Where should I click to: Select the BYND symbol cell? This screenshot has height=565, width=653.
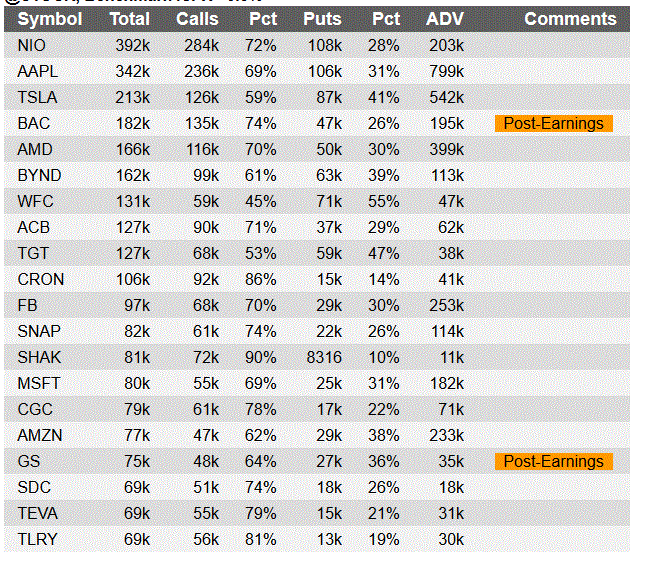39,175
